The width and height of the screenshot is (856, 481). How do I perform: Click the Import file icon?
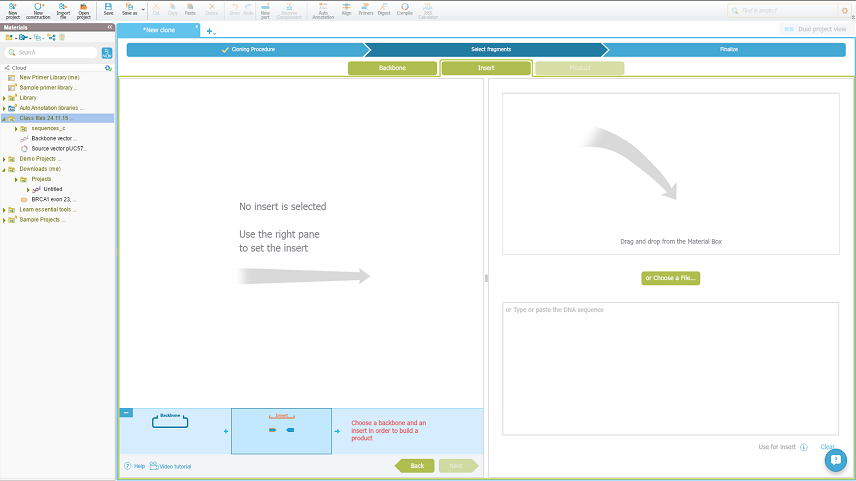click(x=63, y=10)
